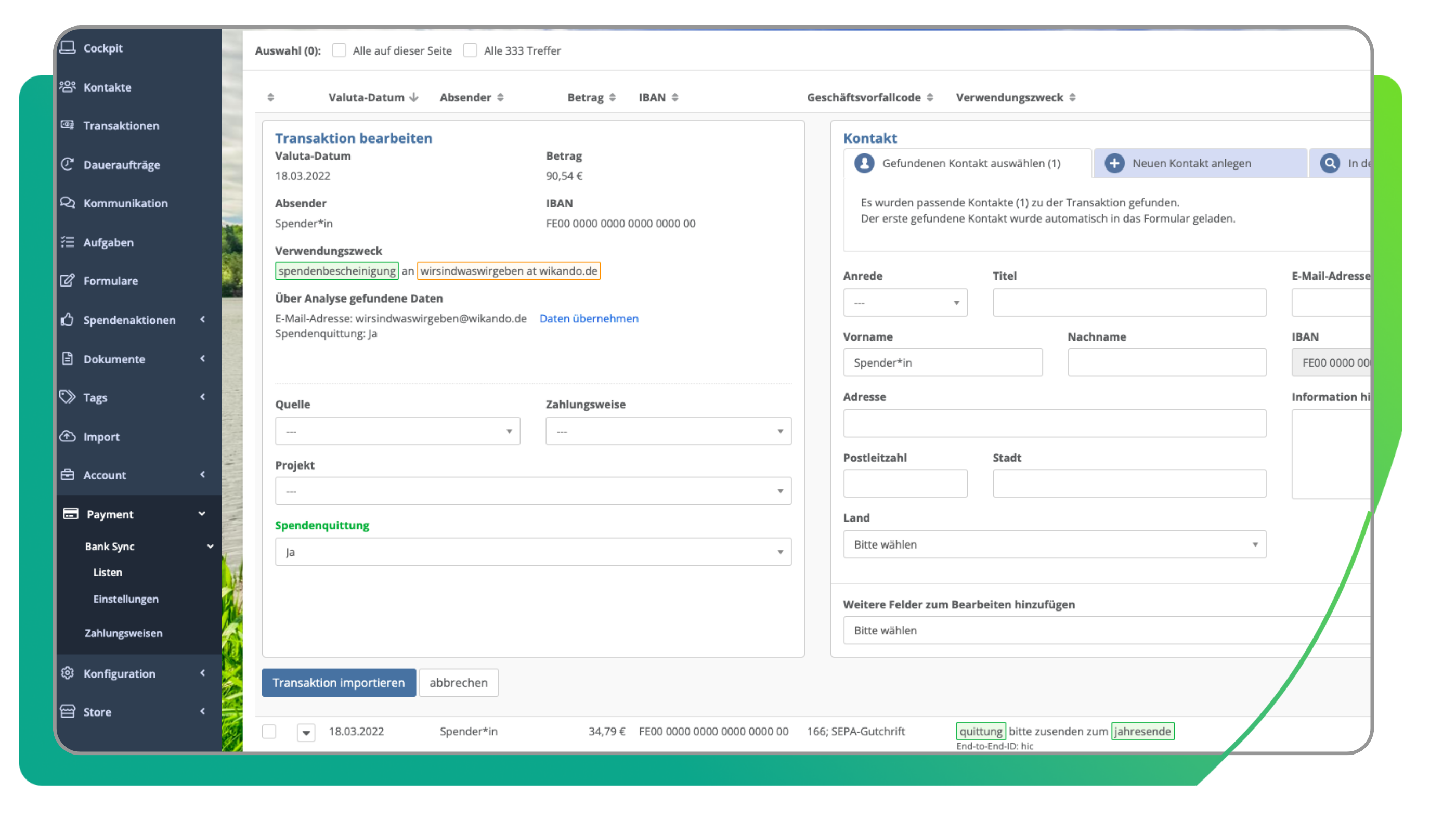Click the 'Daten übernehmen' link
Screen dimensions: 1456x819
pos(589,318)
